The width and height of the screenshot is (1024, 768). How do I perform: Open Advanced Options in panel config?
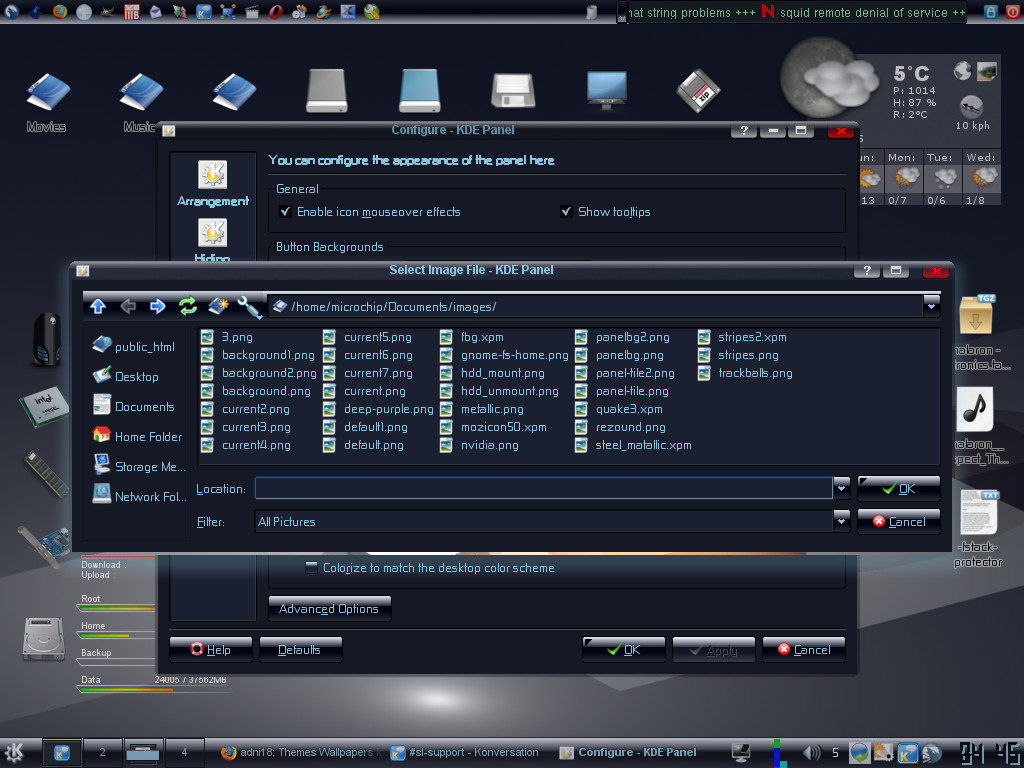[x=329, y=608]
